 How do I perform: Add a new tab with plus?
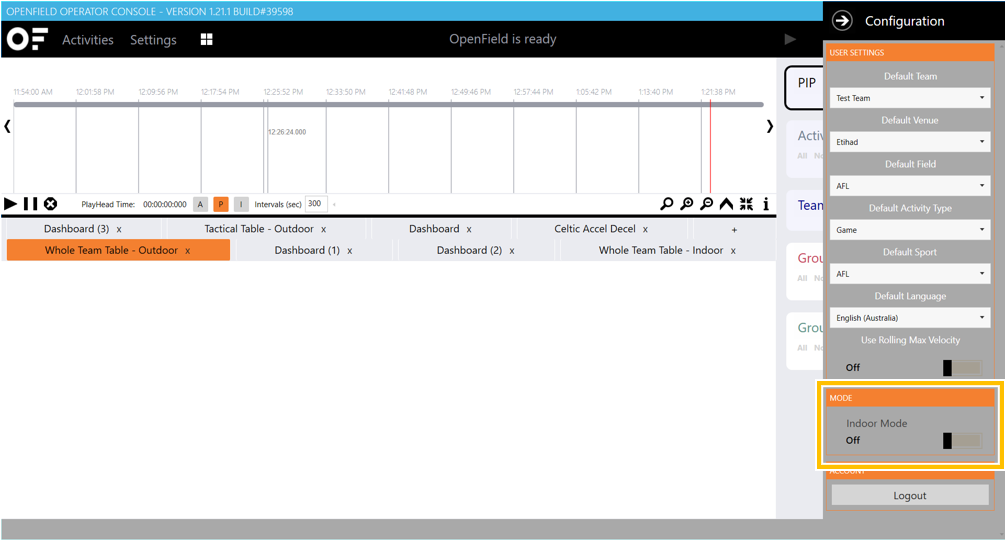click(734, 229)
